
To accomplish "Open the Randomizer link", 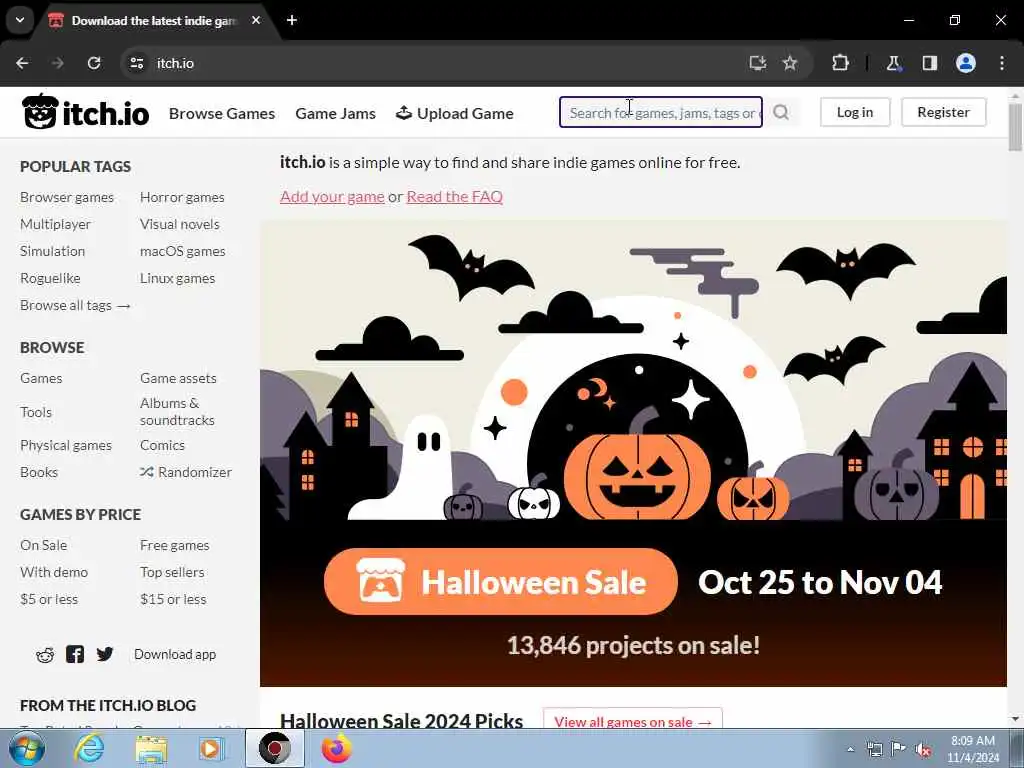I will [186, 472].
